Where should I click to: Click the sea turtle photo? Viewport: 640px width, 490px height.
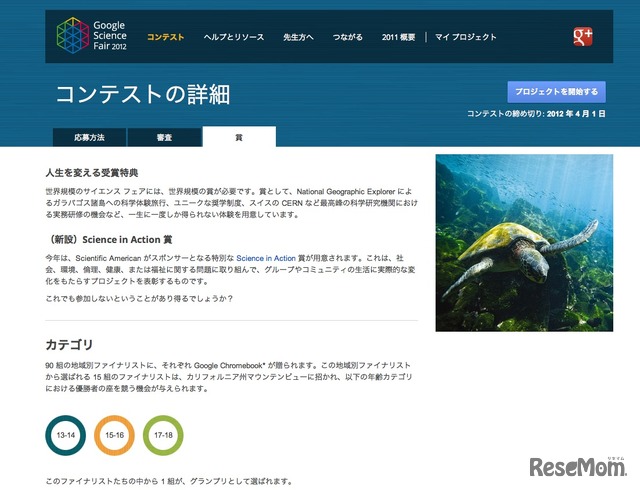[x=524, y=243]
